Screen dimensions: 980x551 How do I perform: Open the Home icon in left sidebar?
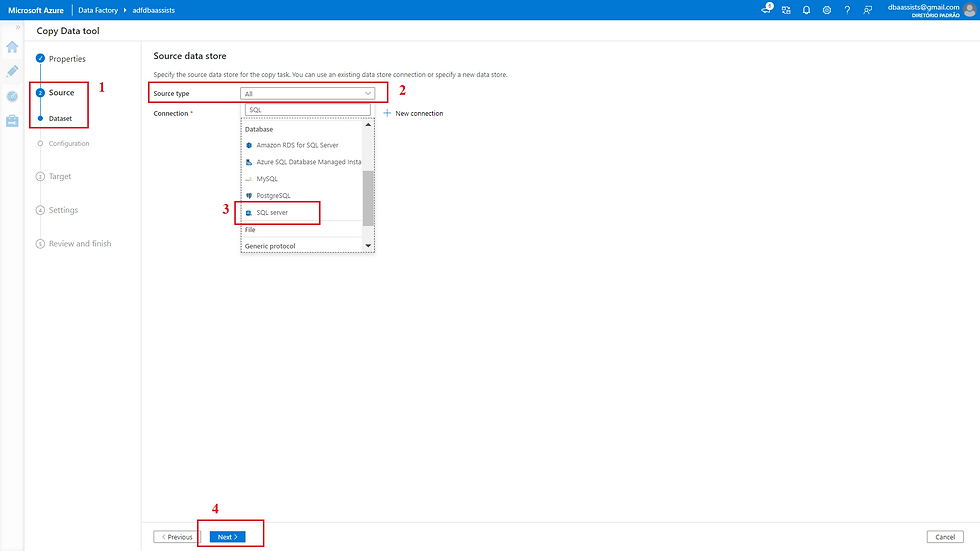(12, 47)
